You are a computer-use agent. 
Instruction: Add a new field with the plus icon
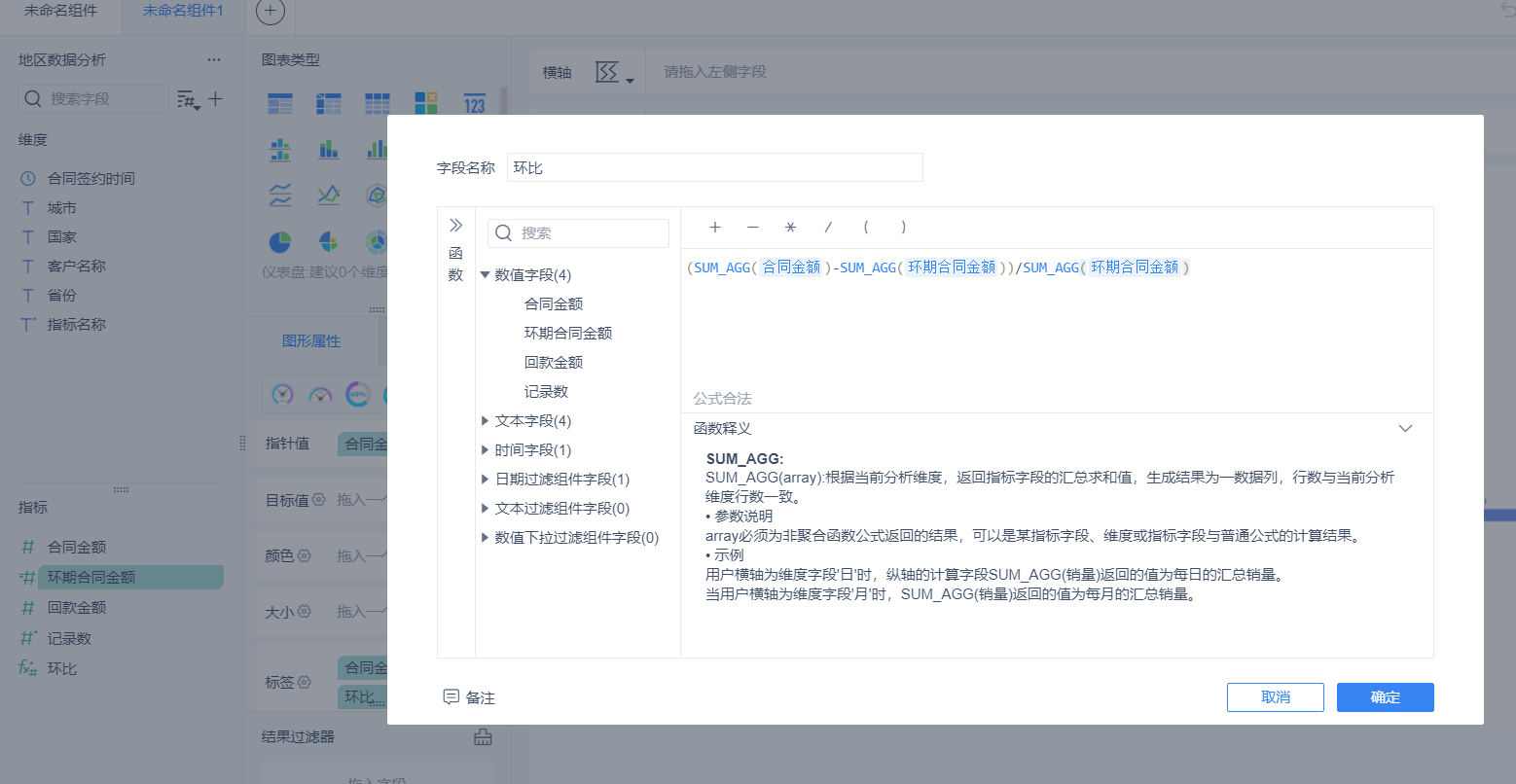(216, 98)
